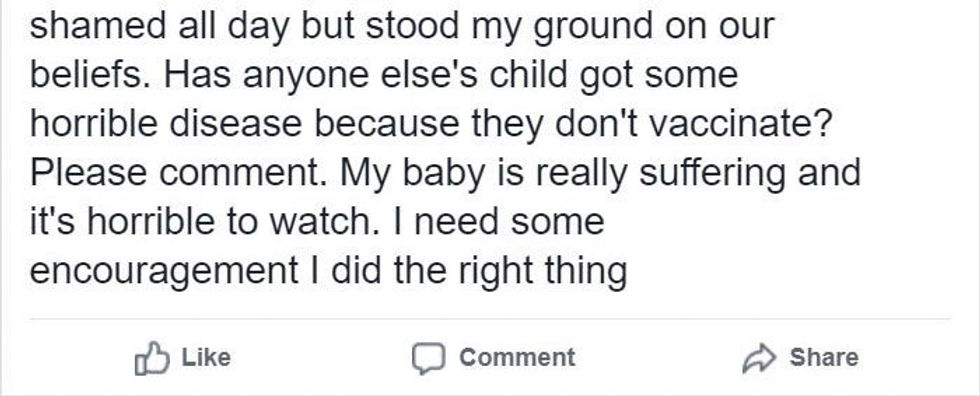The image size is (980, 396).
Task: Click the word "suffering" in the post
Action: (712, 174)
